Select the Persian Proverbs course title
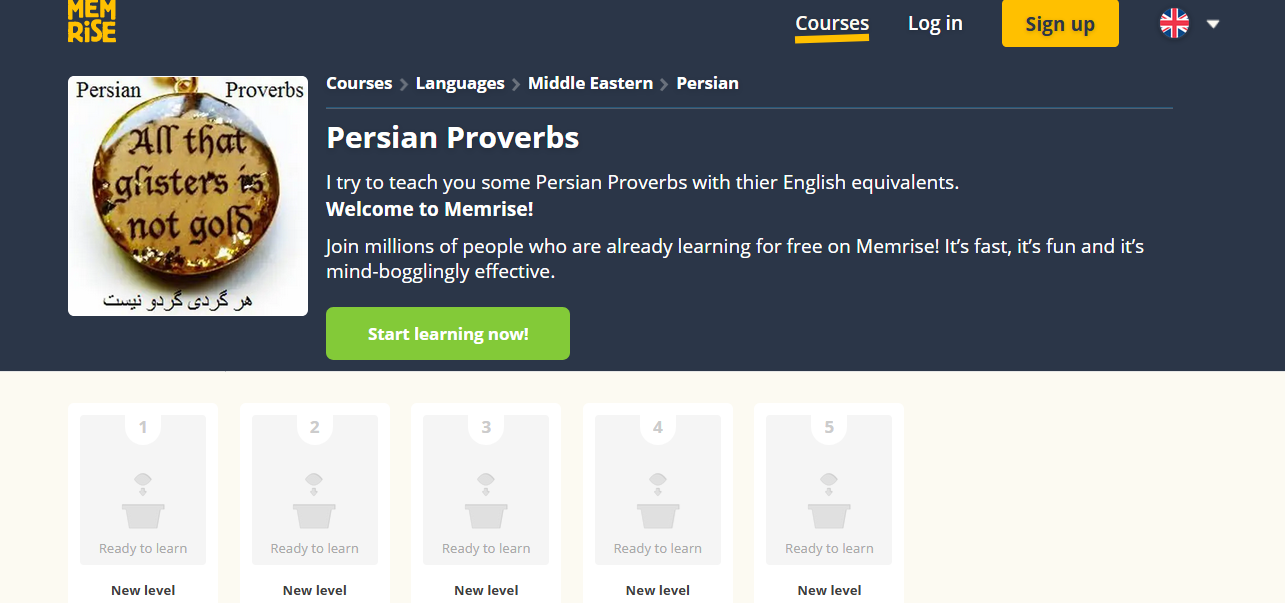Image resolution: width=1285 pixels, height=603 pixels. pyautogui.click(x=453, y=137)
